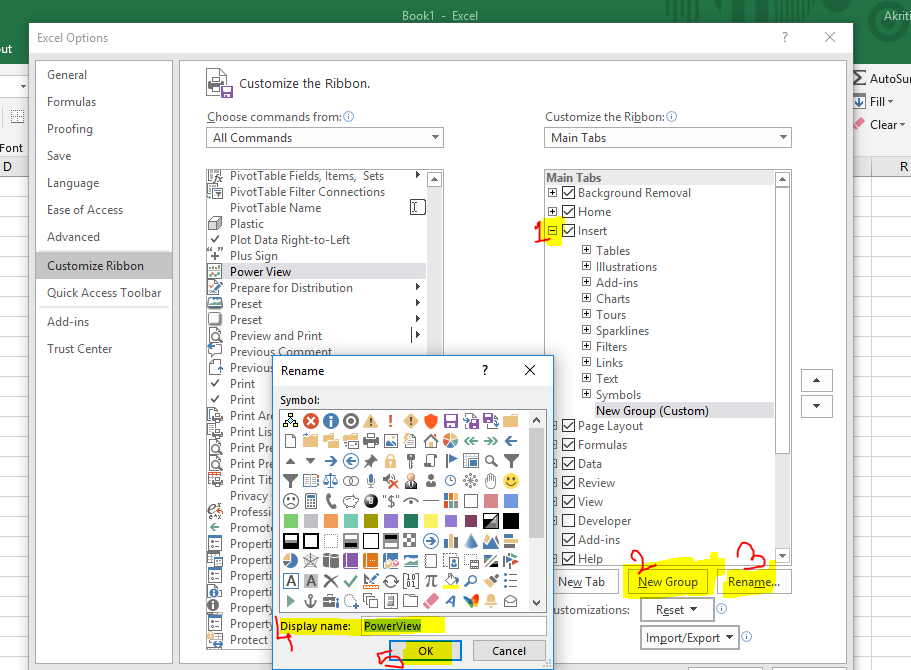Choose the bright yellow color square

[x=431, y=521]
